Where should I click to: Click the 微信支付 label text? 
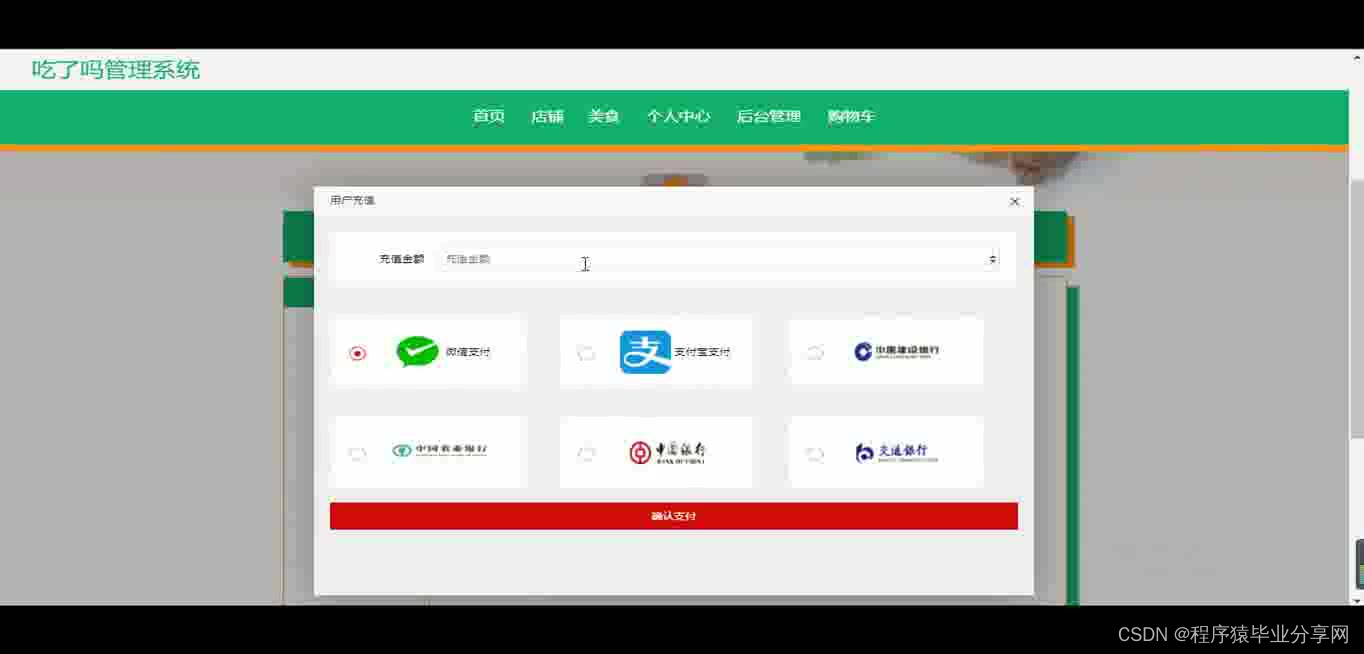468,352
